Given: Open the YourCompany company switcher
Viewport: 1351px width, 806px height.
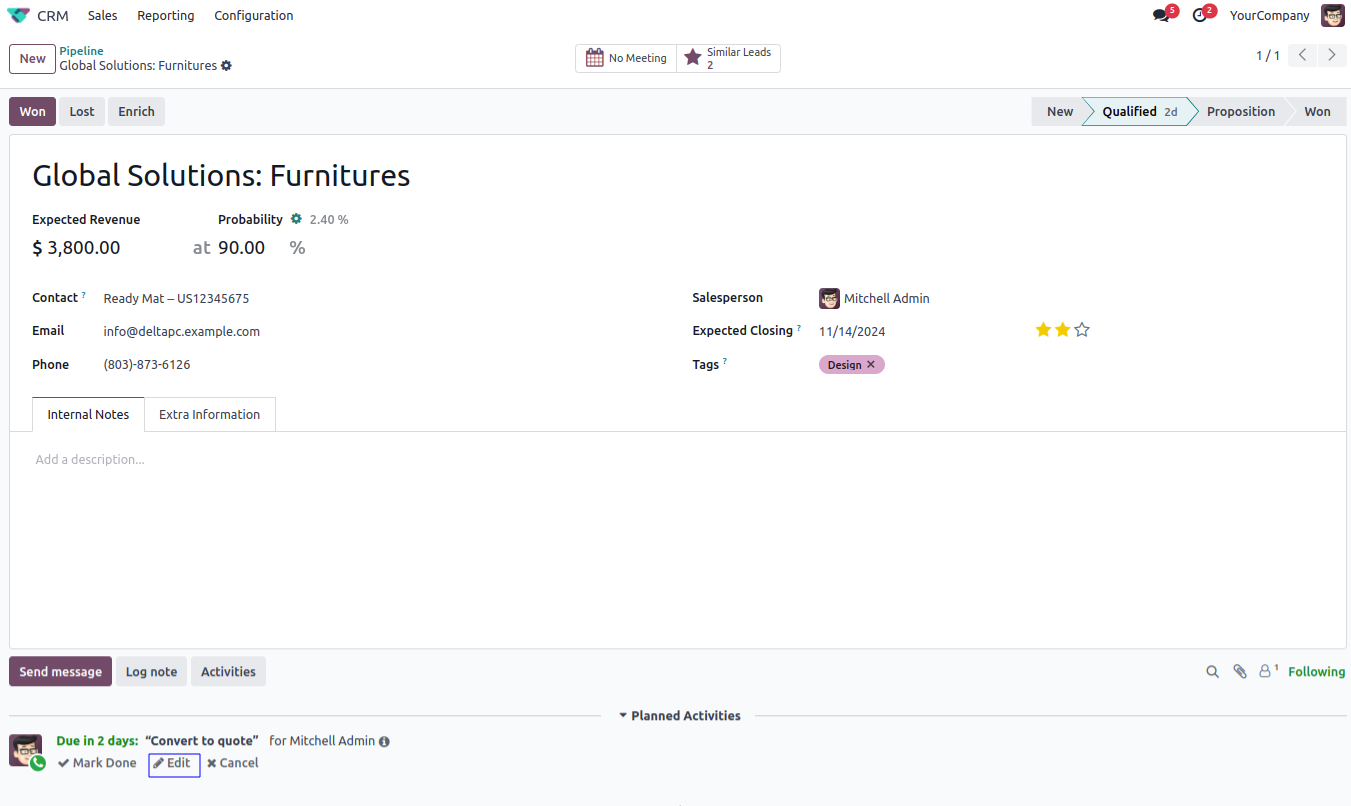Looking at the screenshot, I should (1269, 16).
